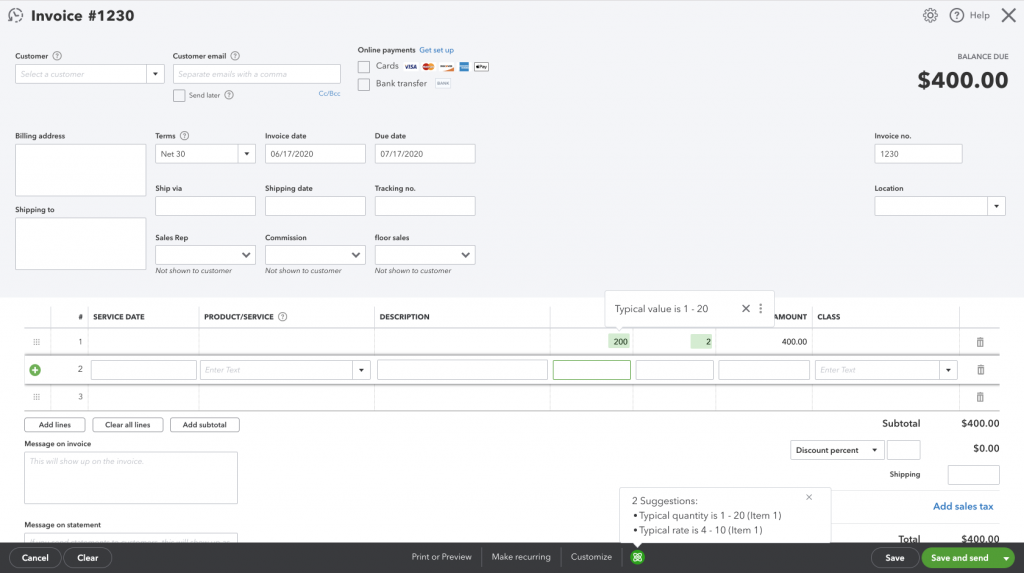Click the green plus icon on line 2
Viewport: 1024px width, 573px height.
click(35, 370)
